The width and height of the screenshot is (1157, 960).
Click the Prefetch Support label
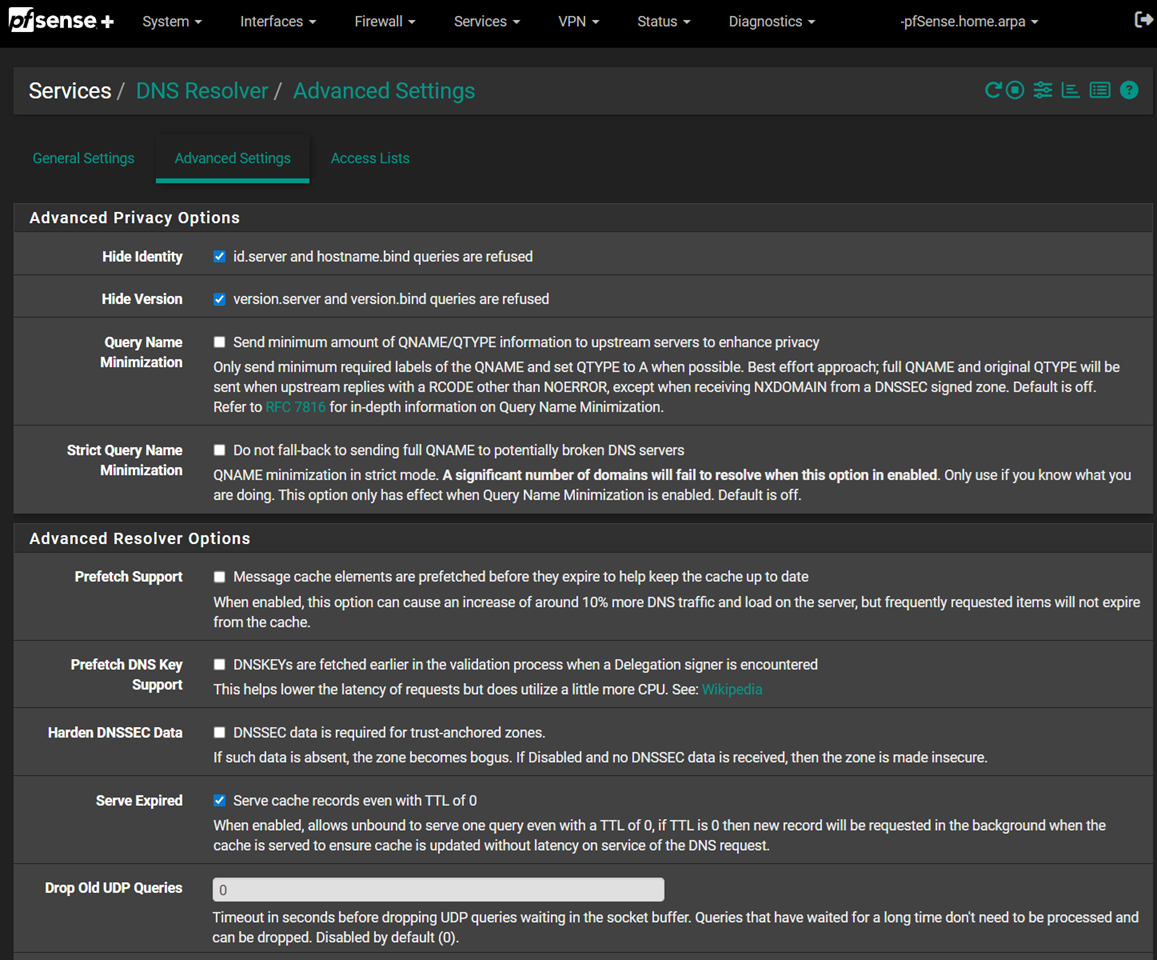click(x=128, y=577)
